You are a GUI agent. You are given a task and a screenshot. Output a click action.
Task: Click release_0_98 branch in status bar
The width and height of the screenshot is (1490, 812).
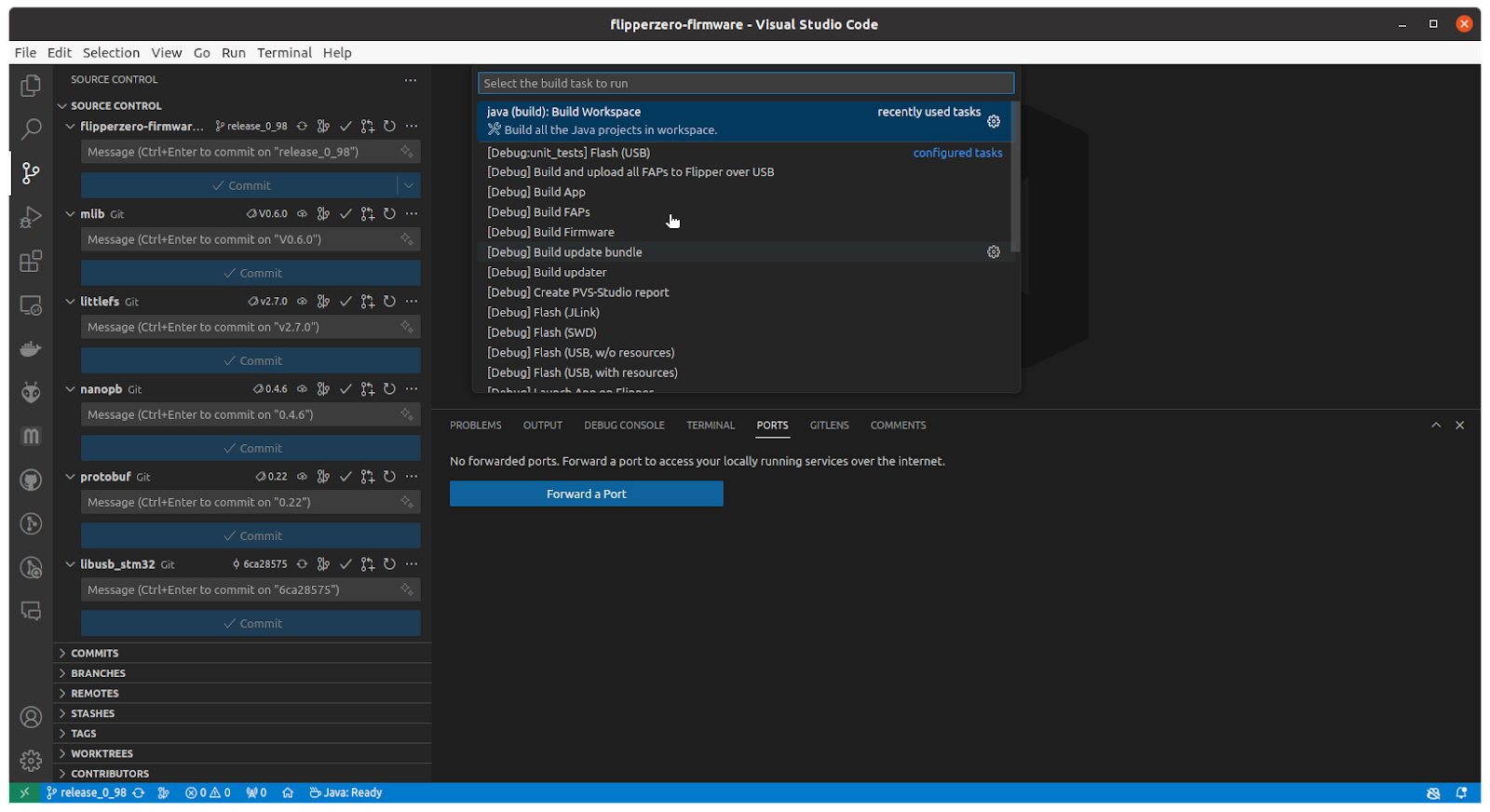coord(87,793)
